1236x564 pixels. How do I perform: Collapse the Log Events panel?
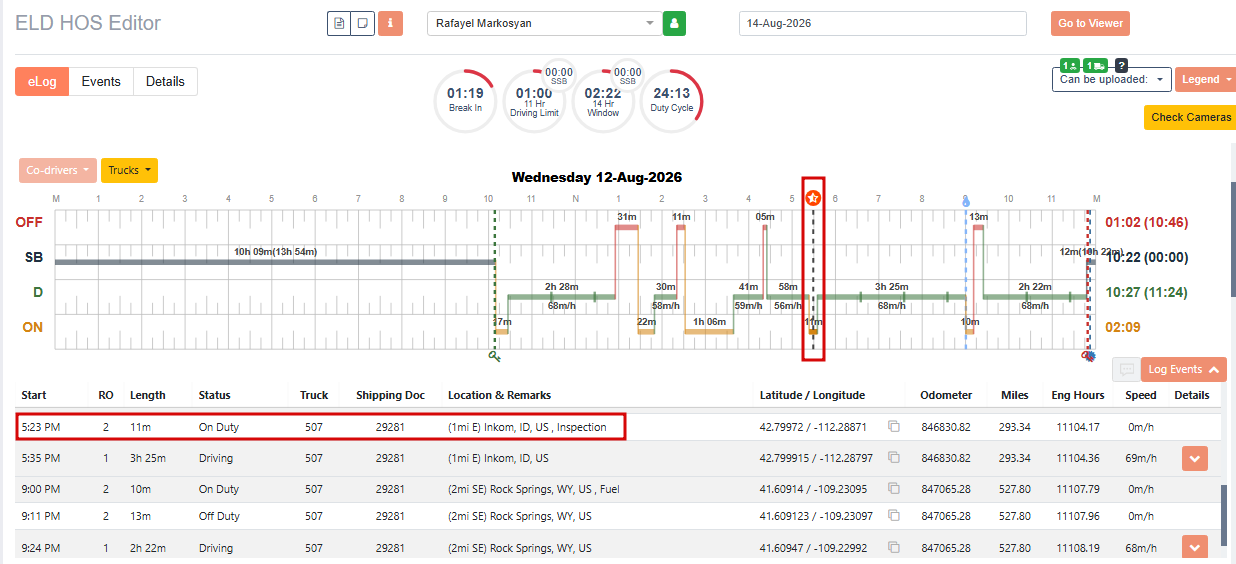click(1183, 369)
